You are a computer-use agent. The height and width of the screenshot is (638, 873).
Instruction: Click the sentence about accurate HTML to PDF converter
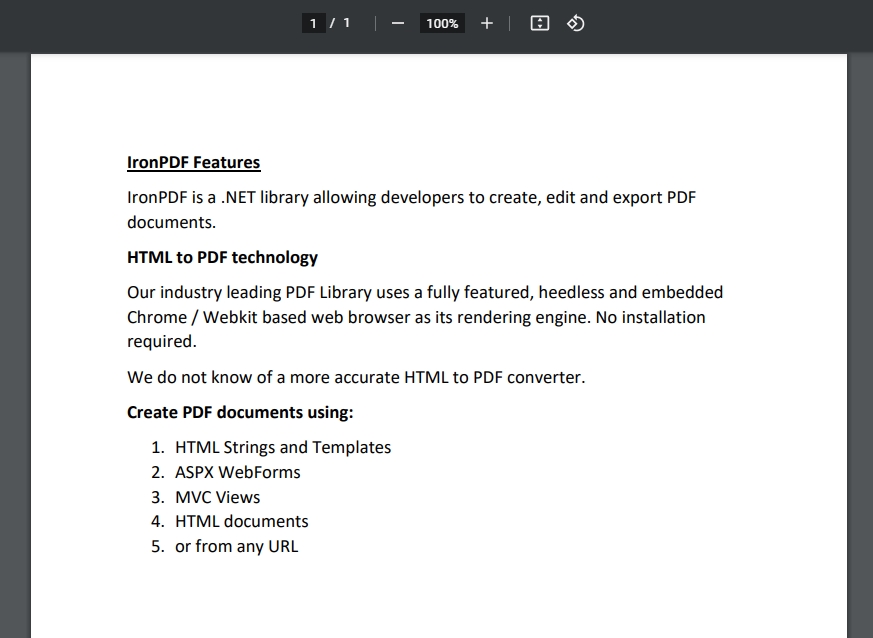[x=356, y=377]
